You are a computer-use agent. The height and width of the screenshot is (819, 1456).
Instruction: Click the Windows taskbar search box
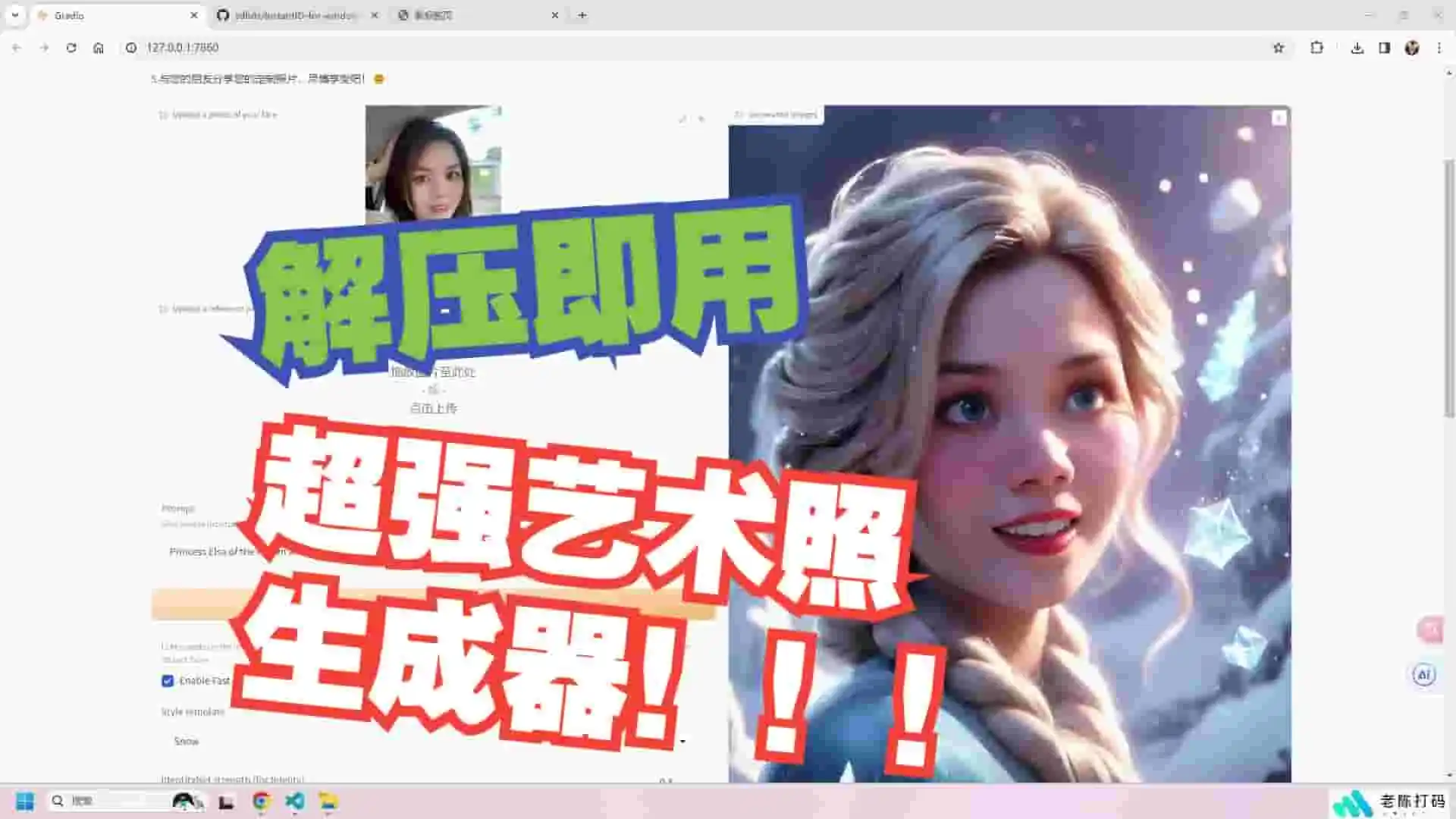tap(125, 801)
